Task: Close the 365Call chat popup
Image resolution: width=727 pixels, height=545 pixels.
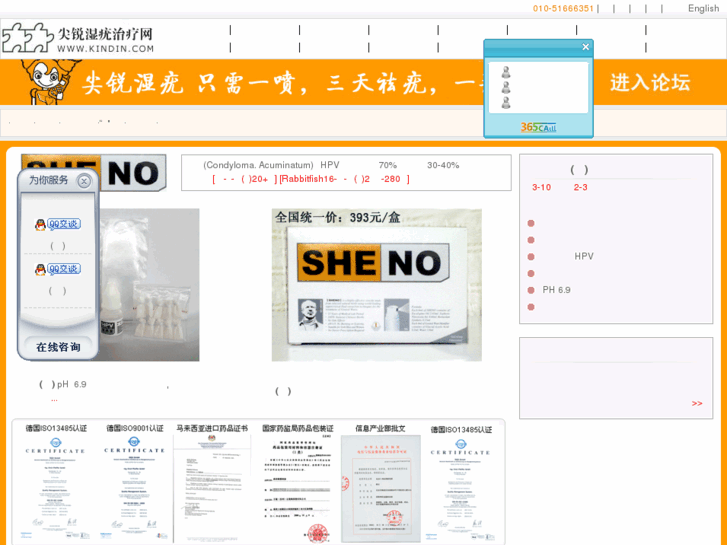Action: pos(586,47)
